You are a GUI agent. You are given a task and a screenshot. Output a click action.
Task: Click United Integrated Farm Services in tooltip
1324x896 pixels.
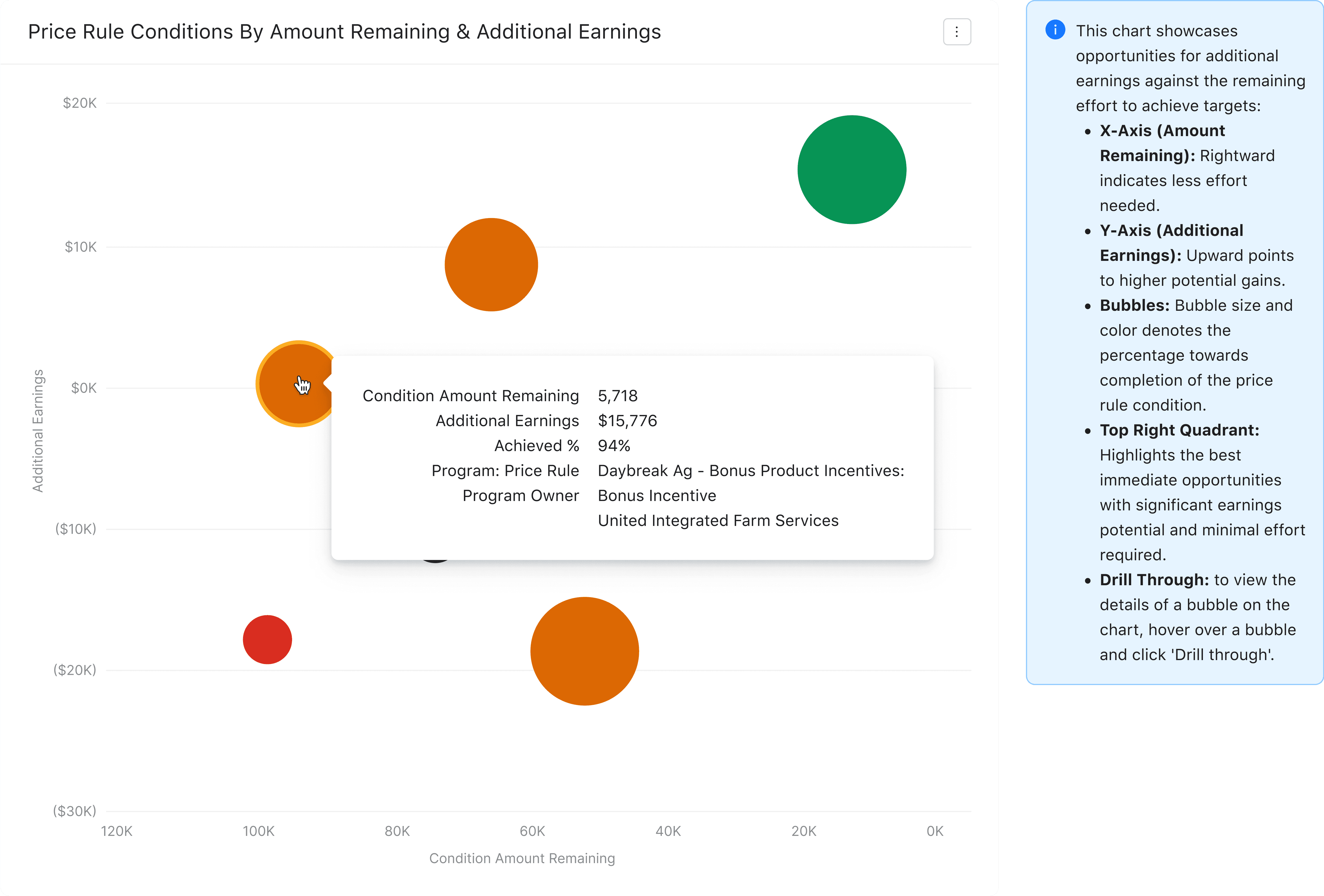pyautogui.click(x=718, y=521)
